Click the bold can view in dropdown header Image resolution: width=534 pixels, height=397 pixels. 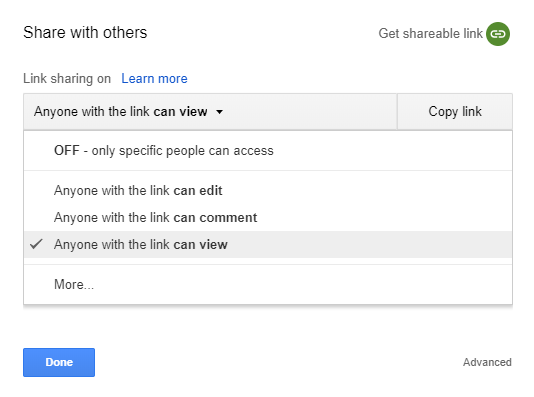click(180, 112)
